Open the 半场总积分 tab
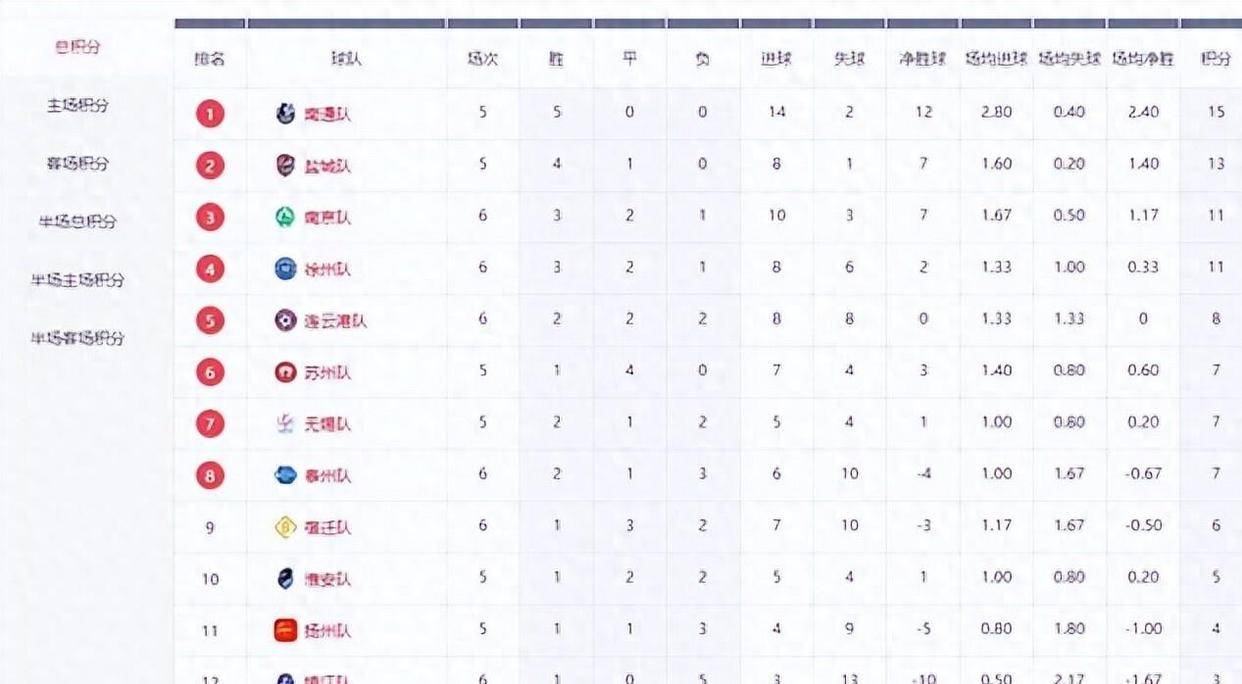Viewport: 1242px width, 684px height. 78,222
